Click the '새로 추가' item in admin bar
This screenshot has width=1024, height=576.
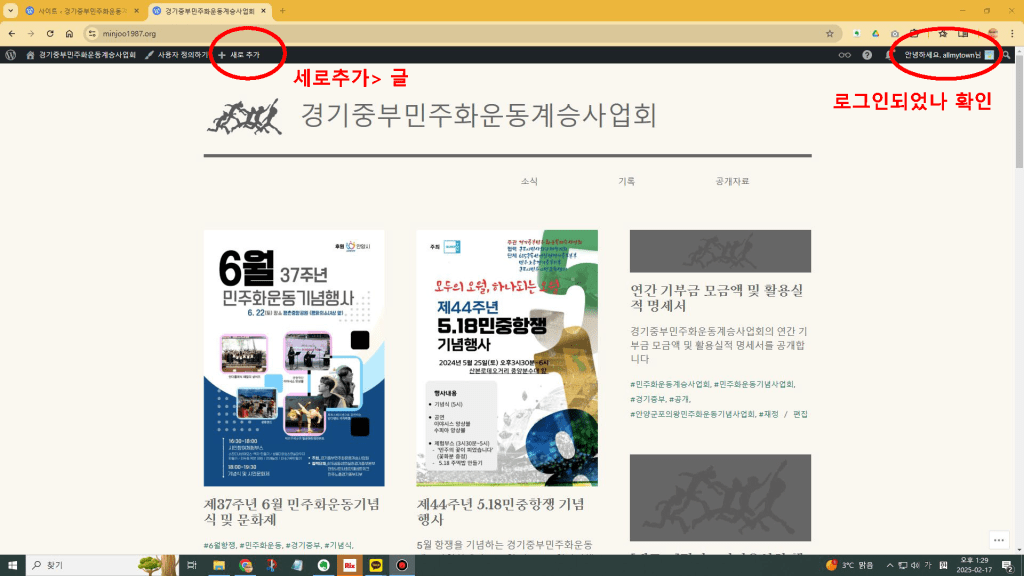239,55
